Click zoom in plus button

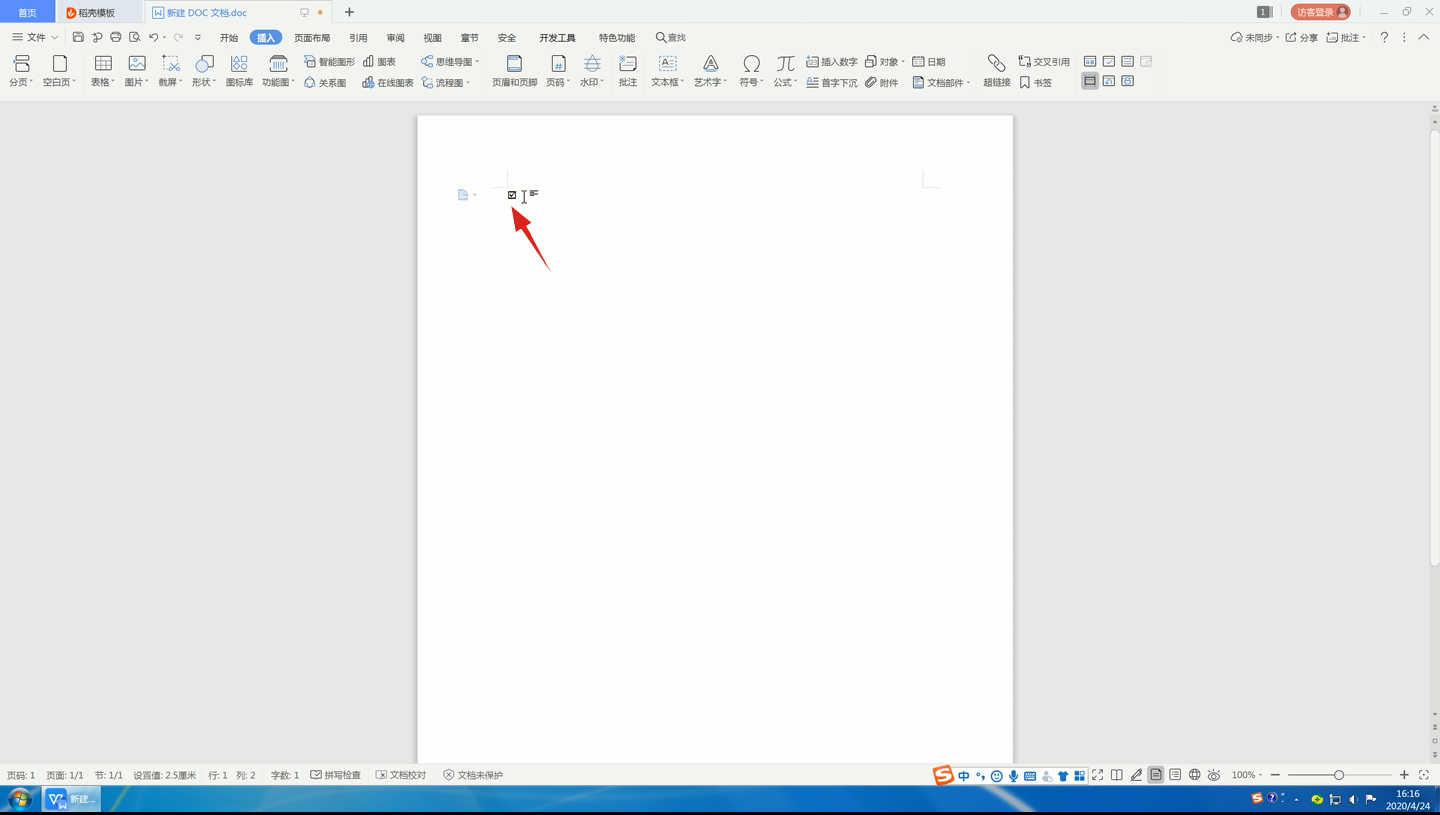coord(1404,775)
